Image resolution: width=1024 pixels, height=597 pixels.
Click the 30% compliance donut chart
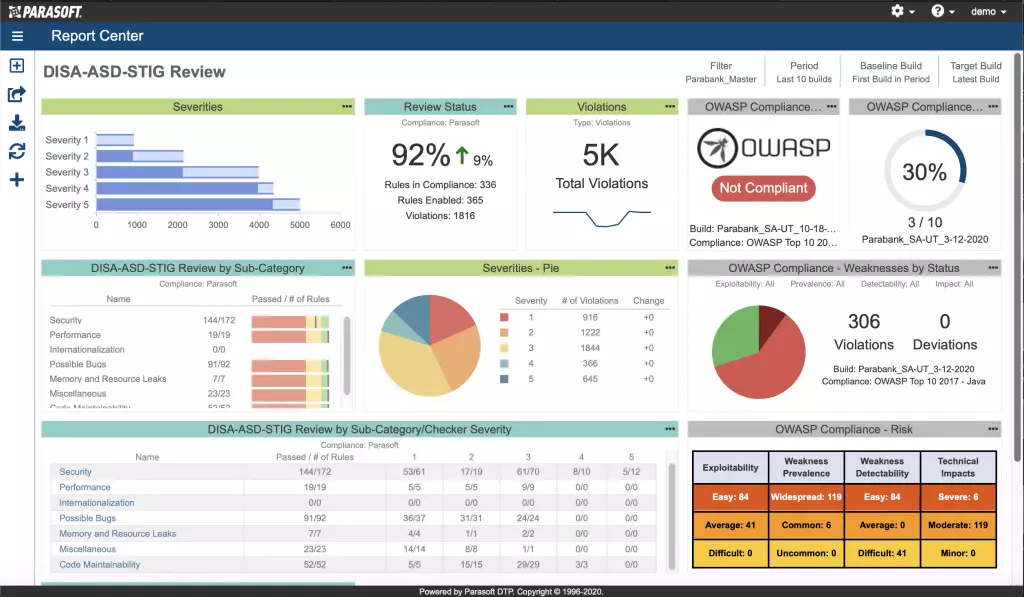[925, 170]
